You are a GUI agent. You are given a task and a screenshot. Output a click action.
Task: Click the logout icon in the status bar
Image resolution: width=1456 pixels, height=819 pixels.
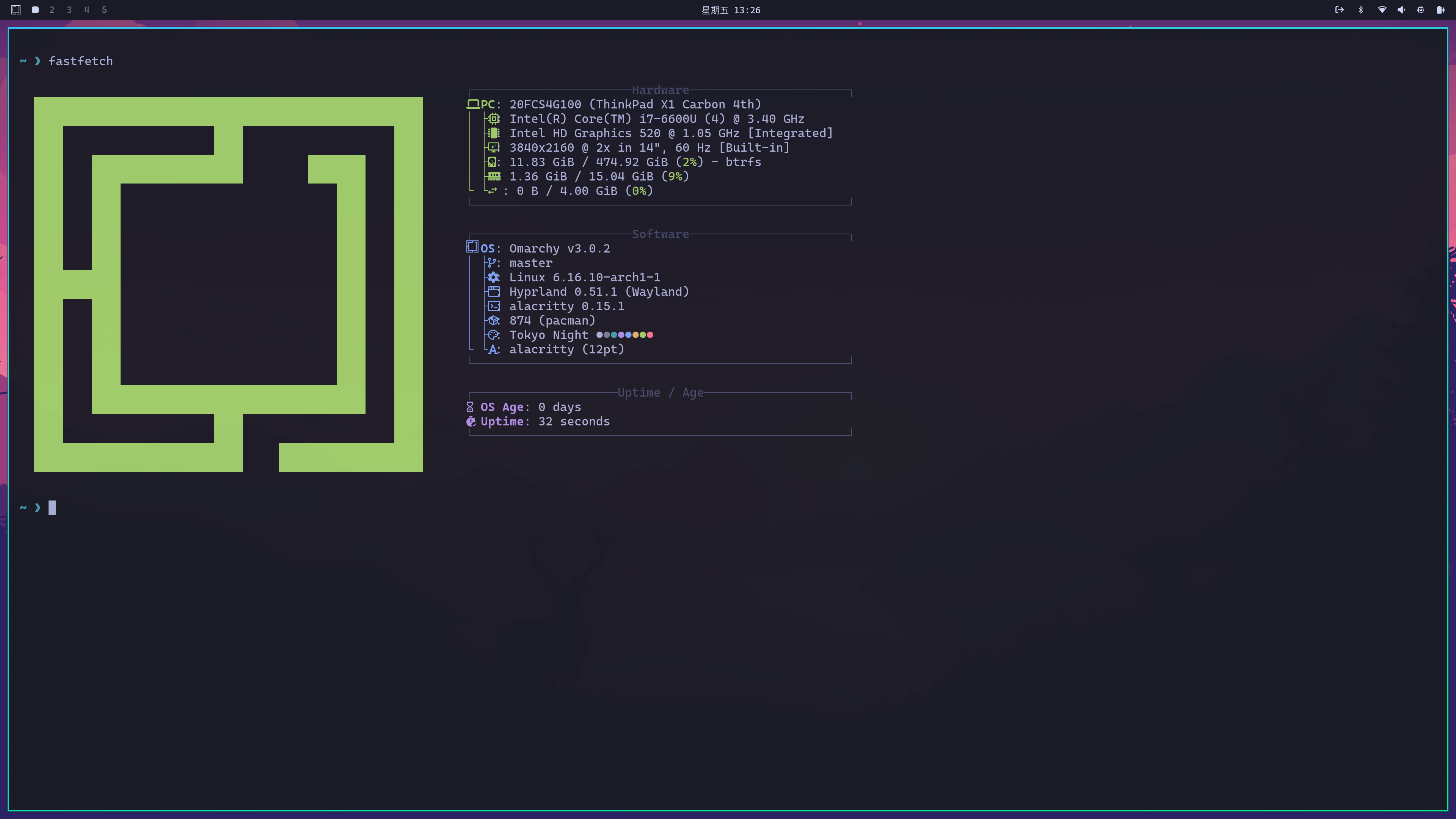pyautogui.click(x=1340, y=9)
